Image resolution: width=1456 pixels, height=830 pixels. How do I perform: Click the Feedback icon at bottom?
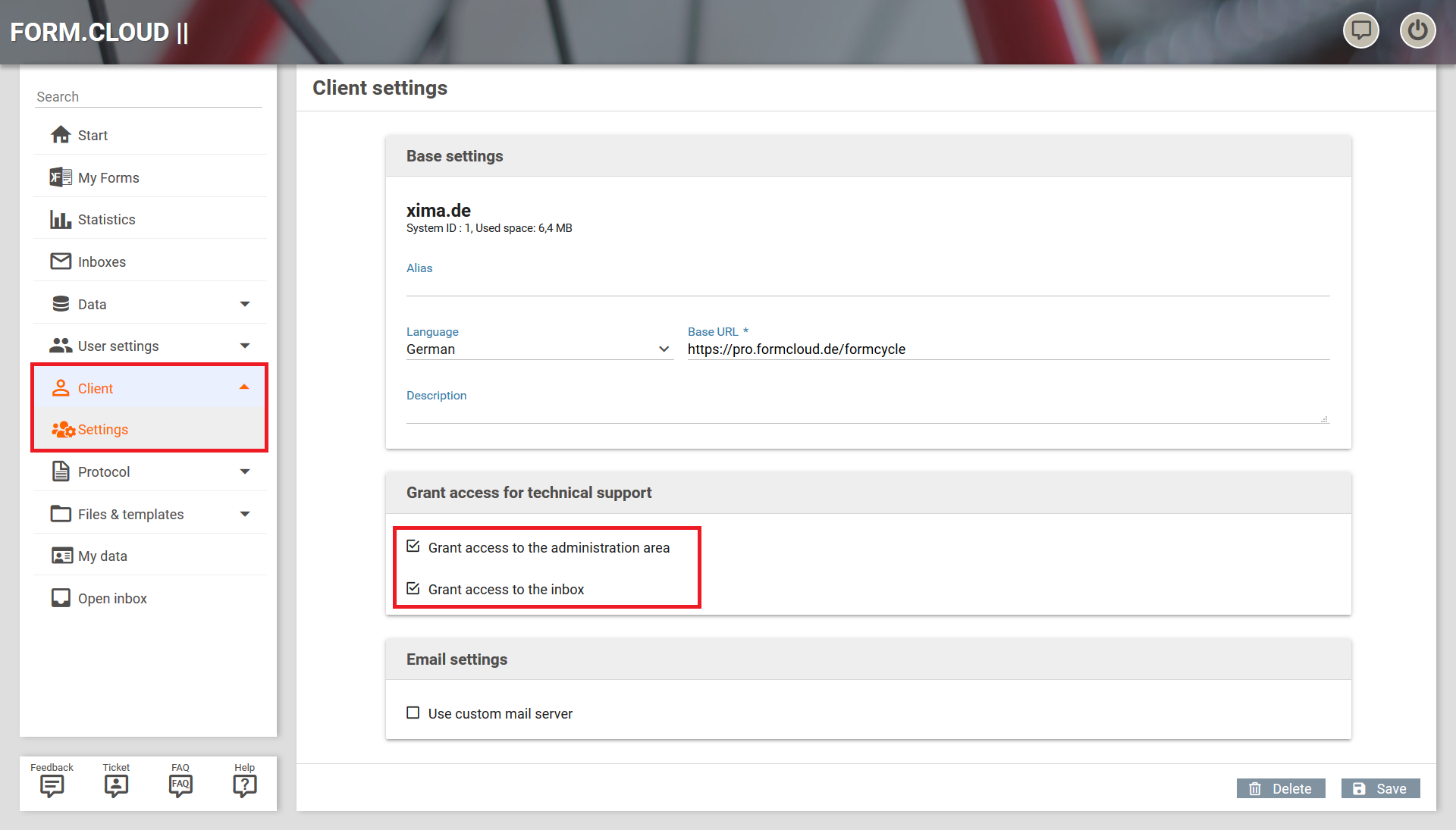[52, 785]
